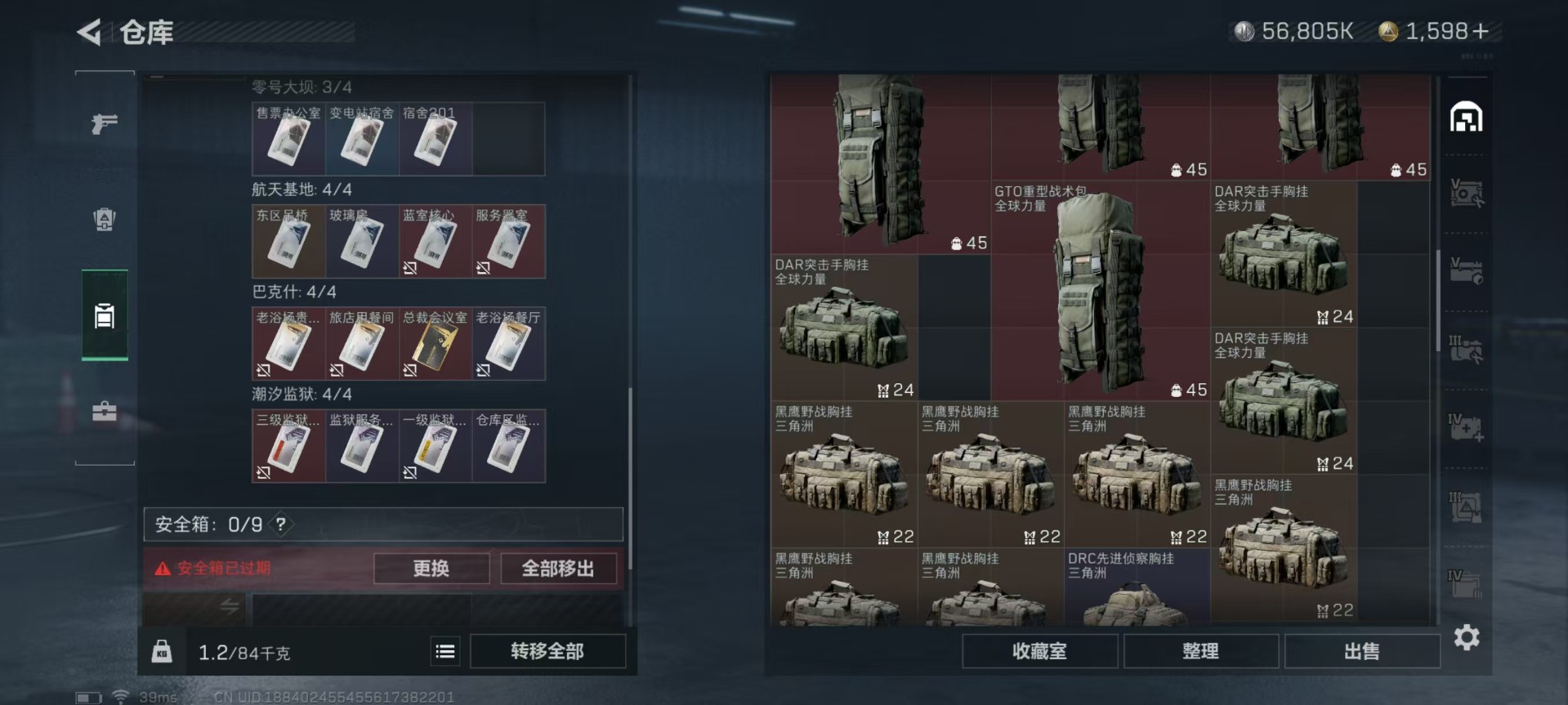Screen dimensions: 1568x705
Task: Open the main stash house icon
Action: click(x=1466, y=117)
